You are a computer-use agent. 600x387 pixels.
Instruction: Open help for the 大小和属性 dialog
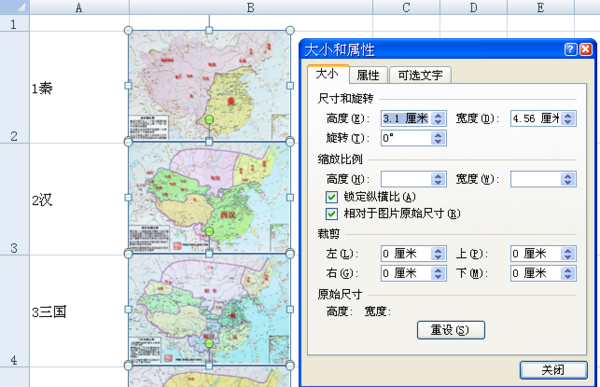click(571, 49)
